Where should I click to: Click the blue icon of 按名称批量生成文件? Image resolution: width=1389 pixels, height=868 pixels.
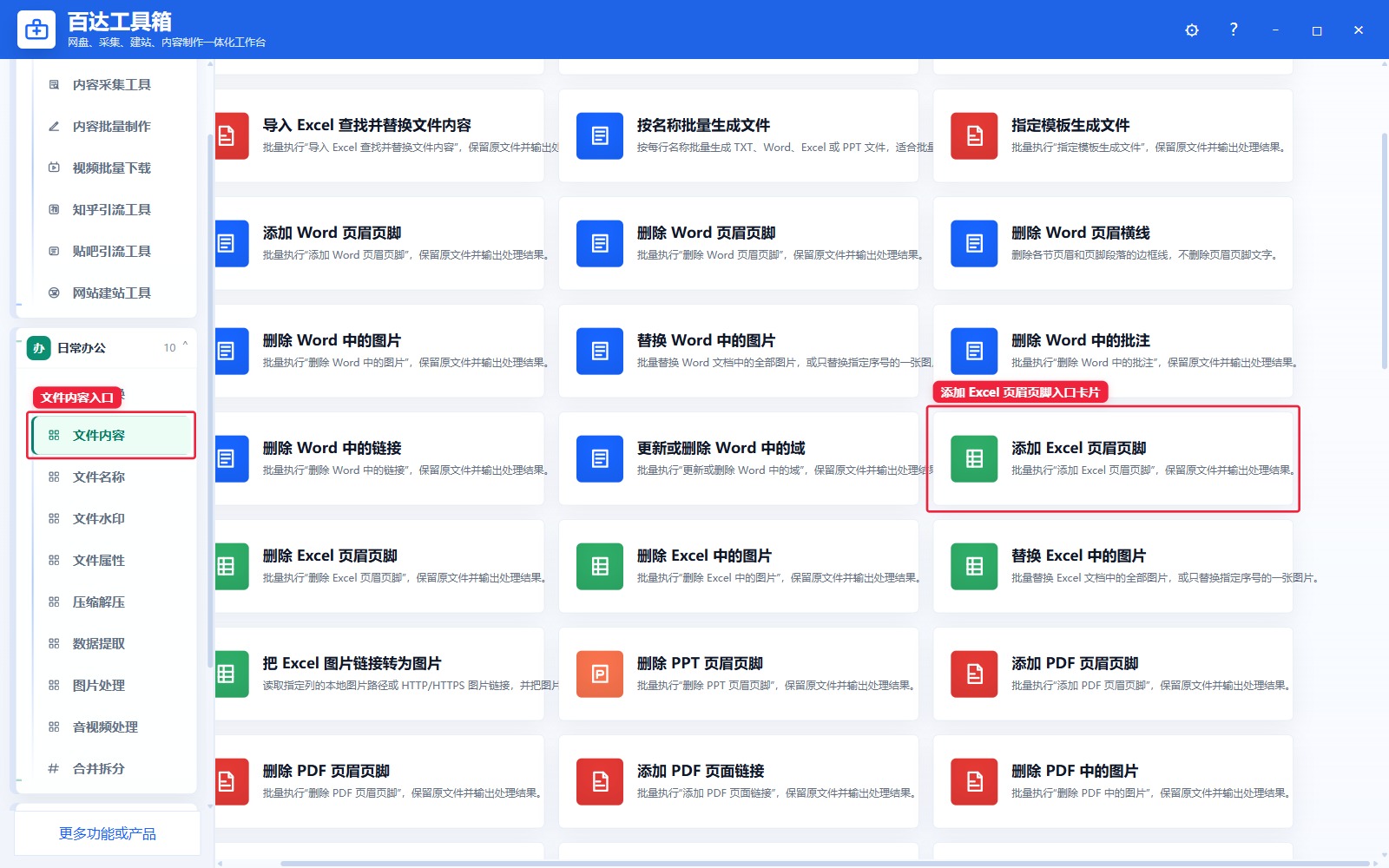pos(600,136)
